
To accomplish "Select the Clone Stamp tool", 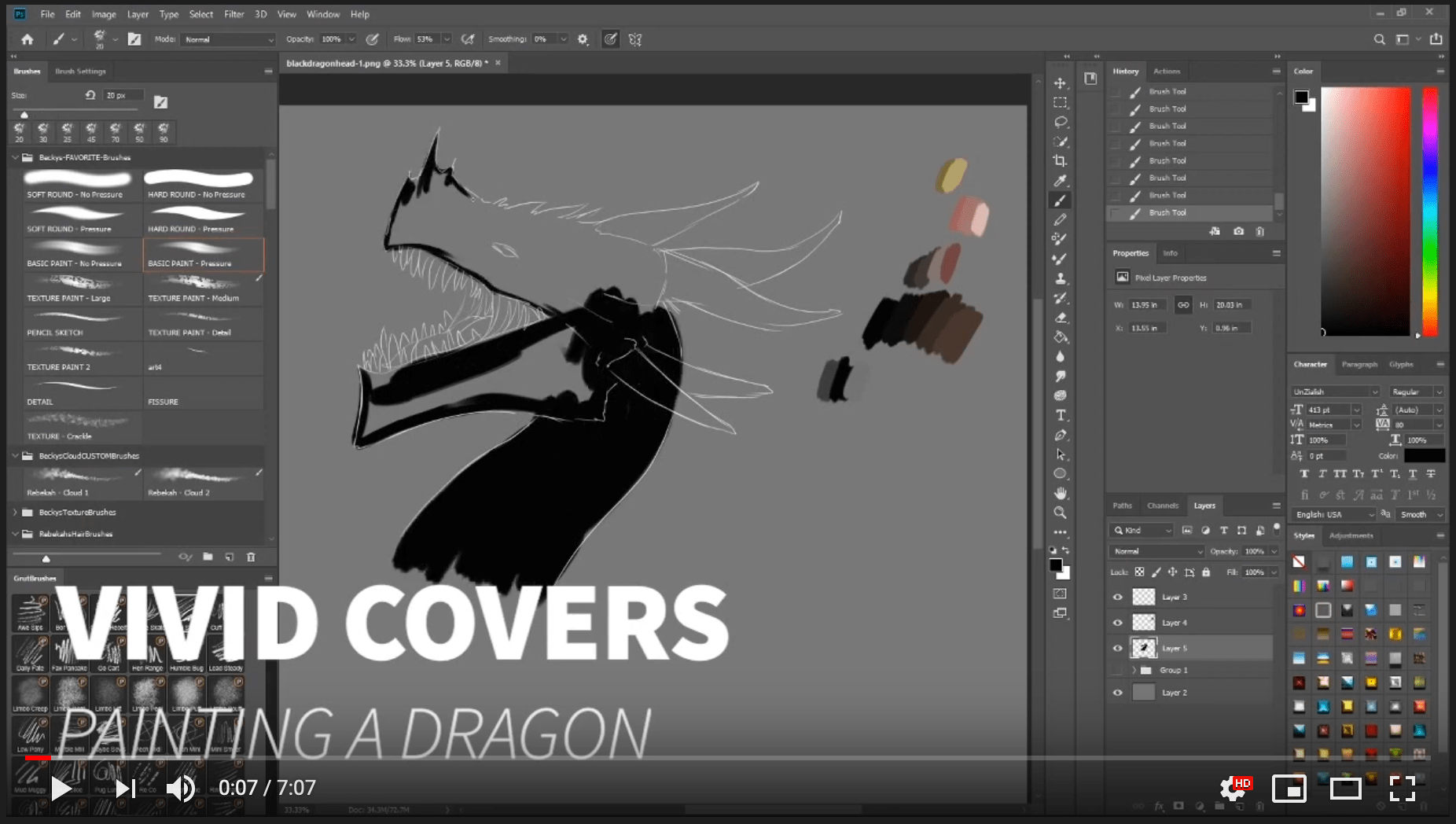I will [1060, 278].
